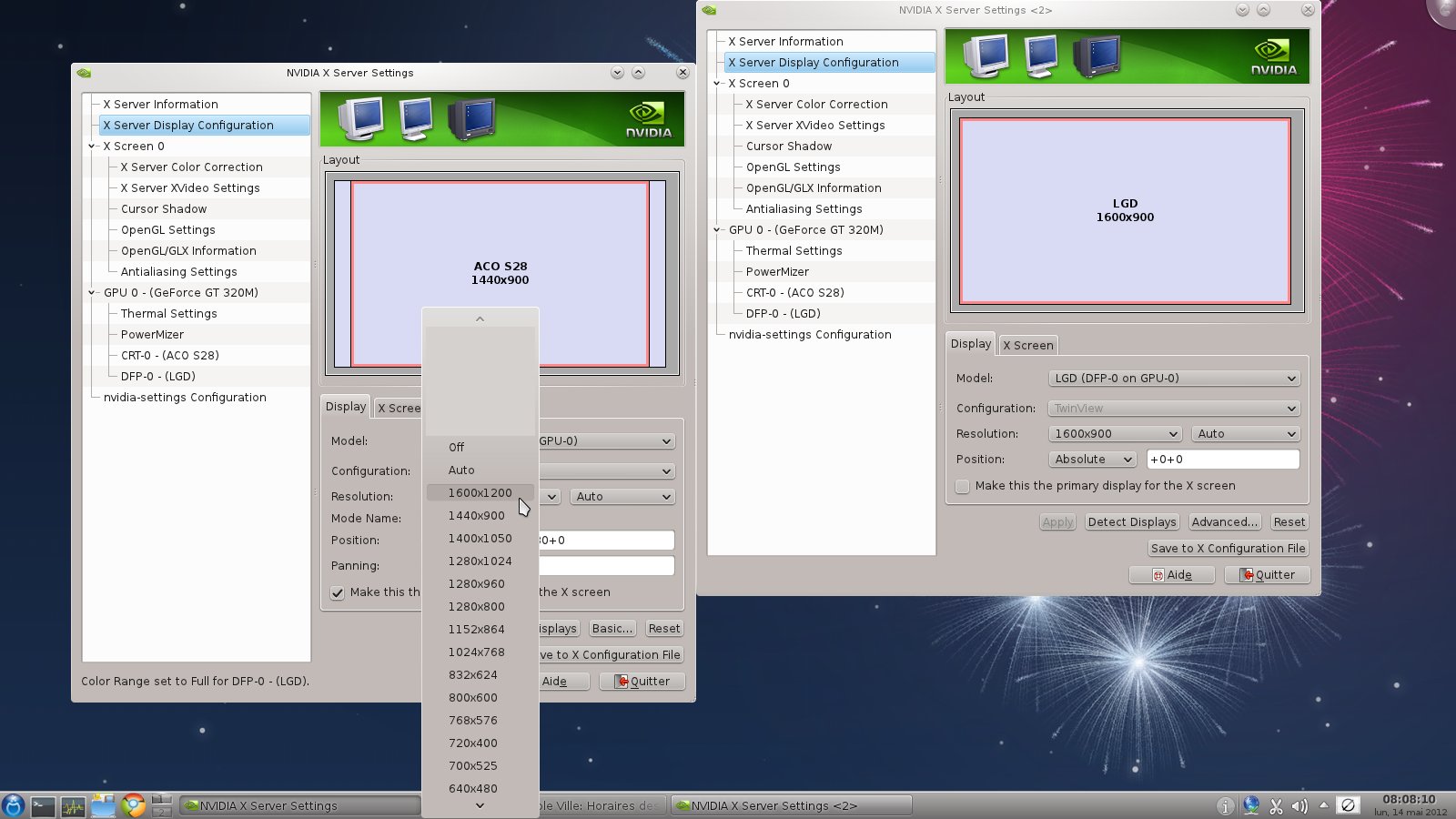Collapse X Screen 0 tree in second window

(x=717, y=84)
